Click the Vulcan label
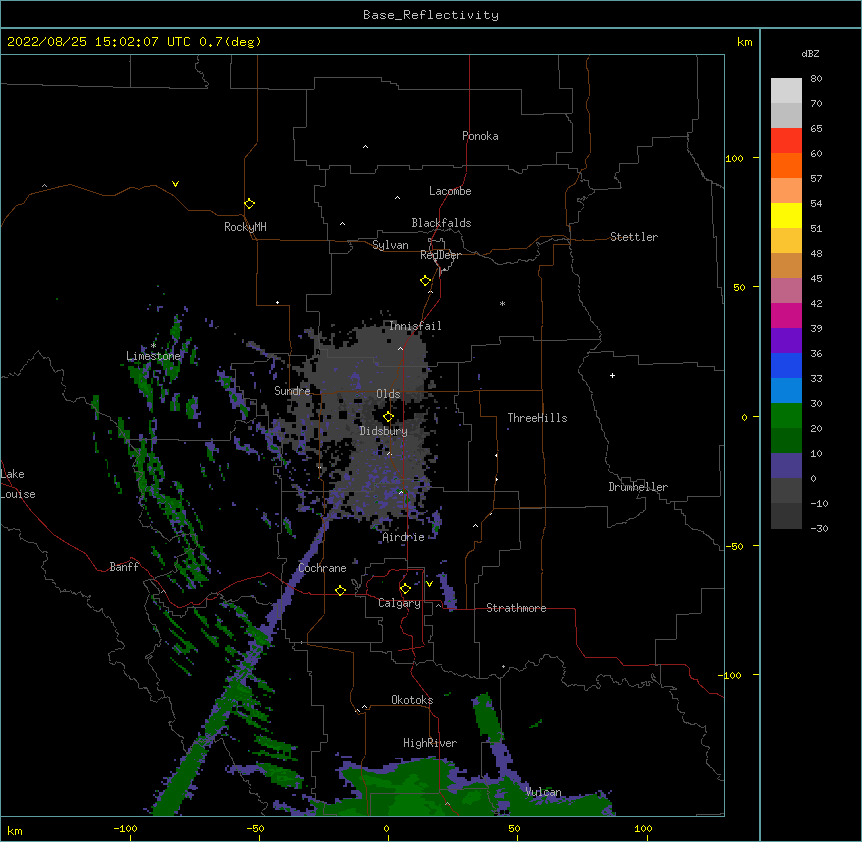Viewport: 862px width, 842px height. (543, 792)
